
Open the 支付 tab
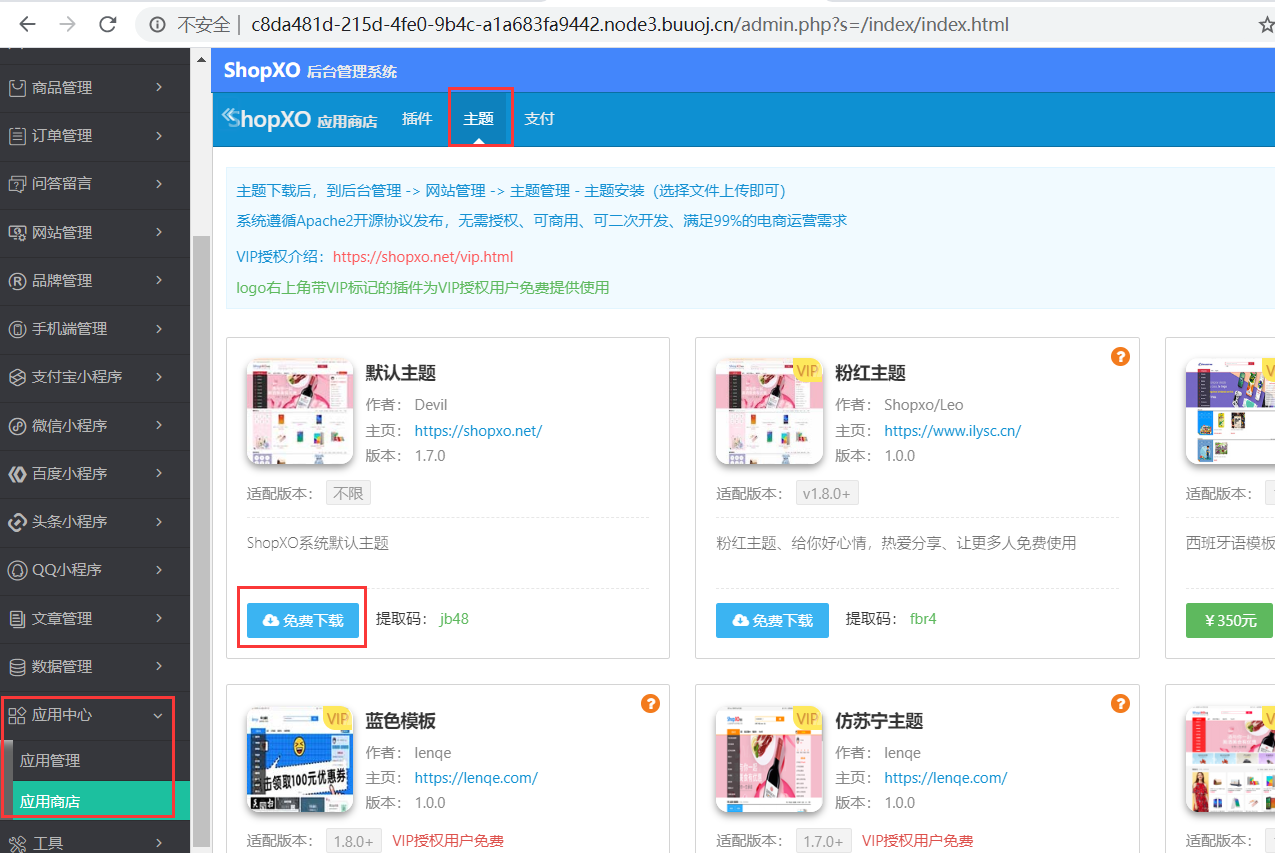click(540, 118)
